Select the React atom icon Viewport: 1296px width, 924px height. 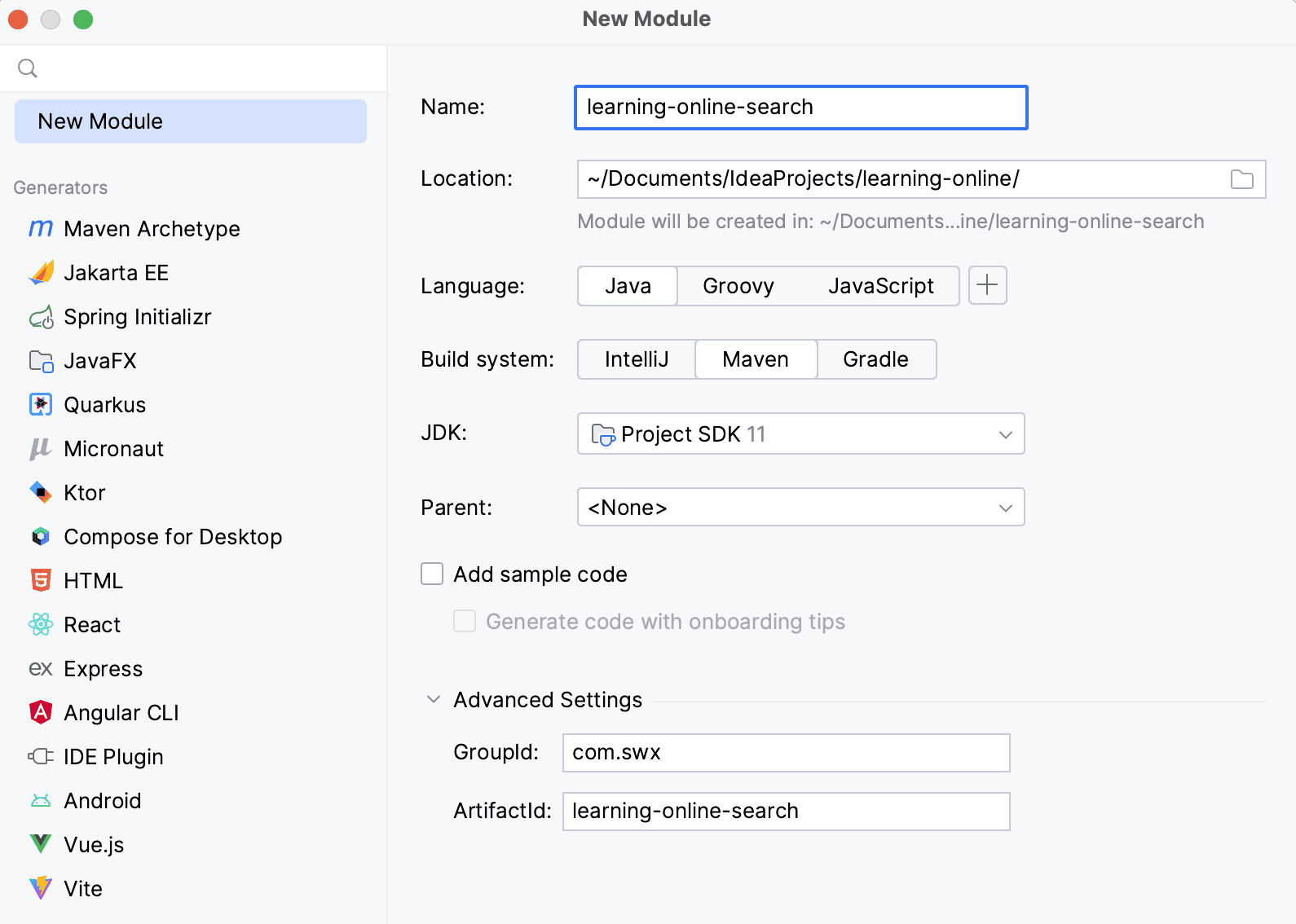click(x=41, y=625)
